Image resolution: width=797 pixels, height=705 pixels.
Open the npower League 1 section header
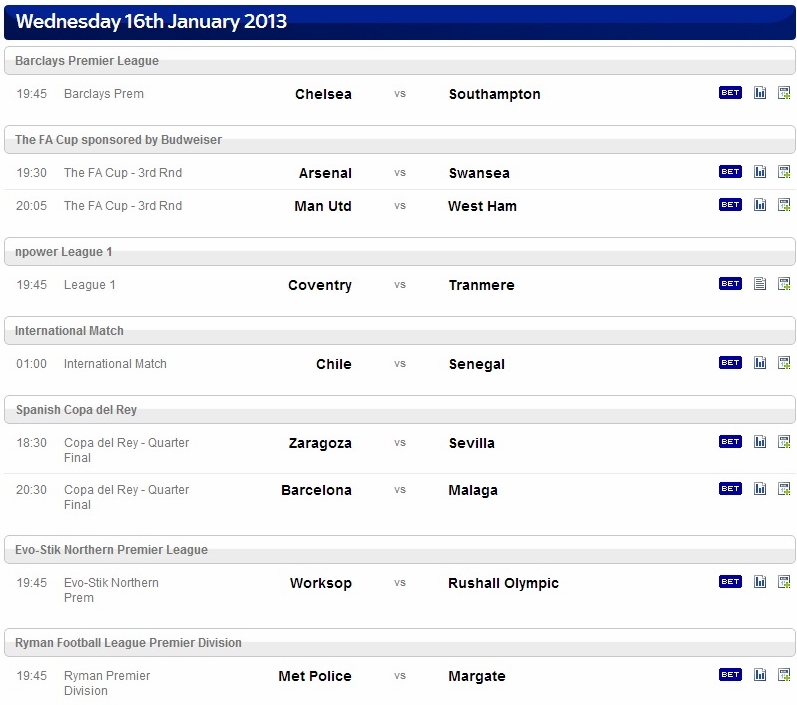coord(400,252)
